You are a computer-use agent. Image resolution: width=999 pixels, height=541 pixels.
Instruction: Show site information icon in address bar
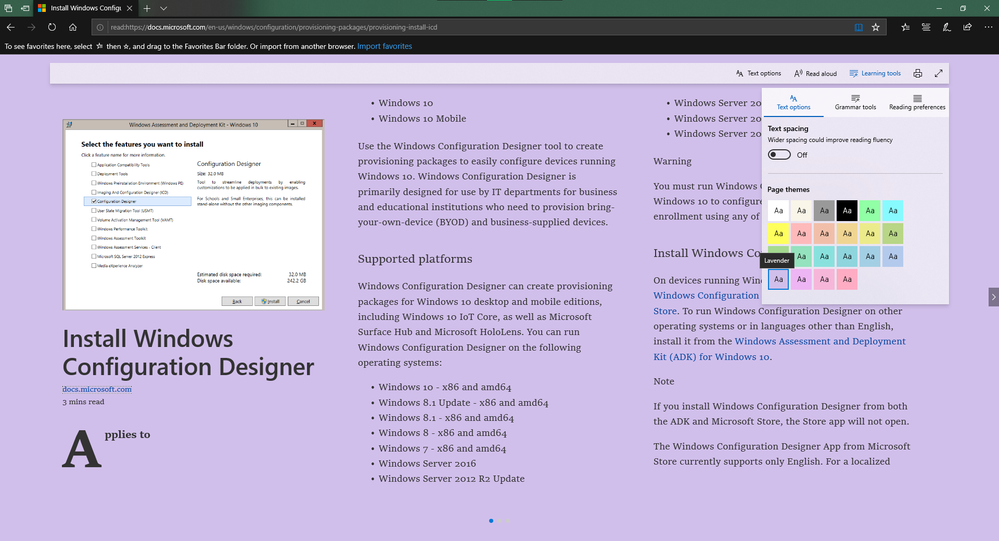[100, 27]
